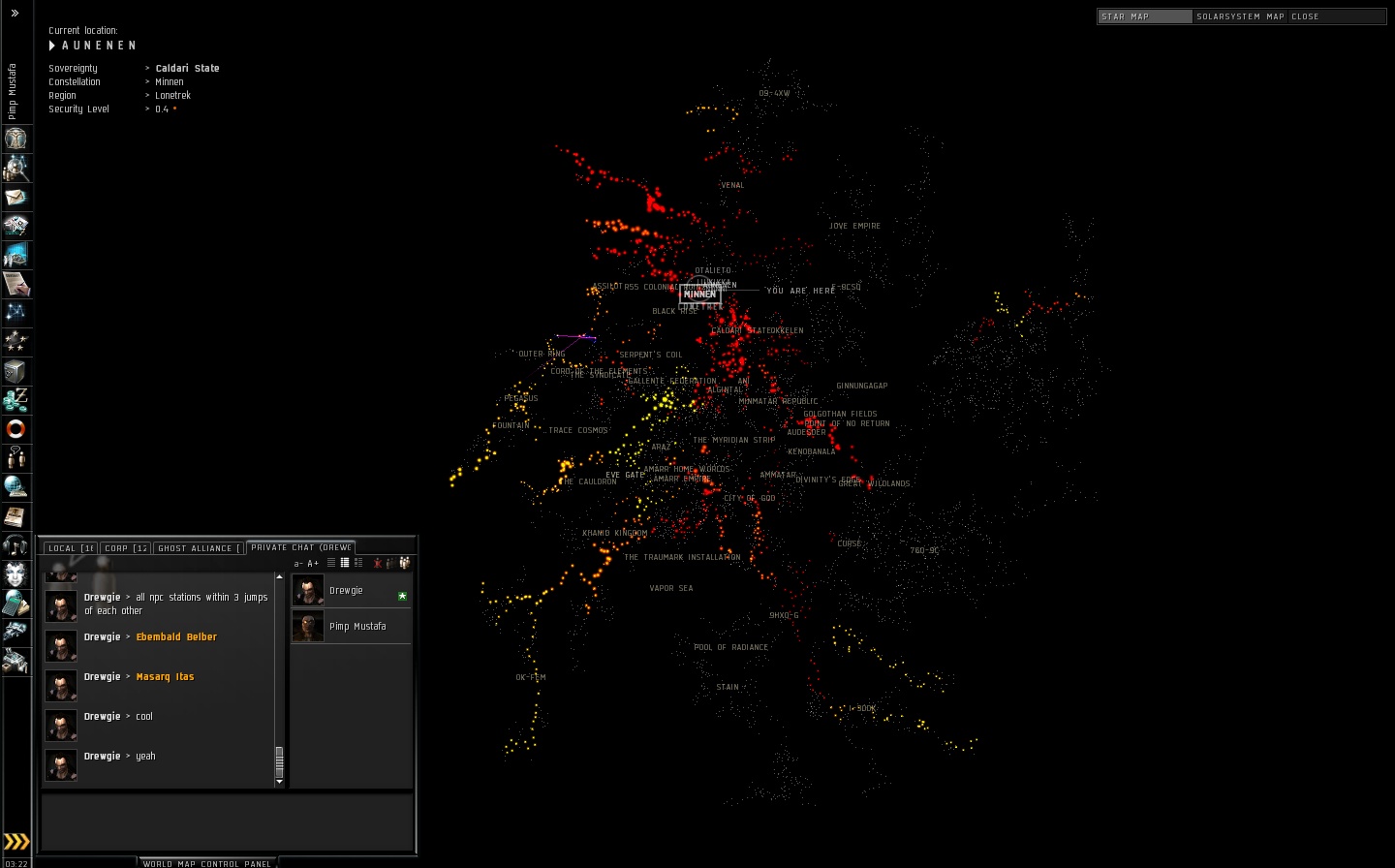
Task: Open the Assets cube icon
Action: coord(15,370)
